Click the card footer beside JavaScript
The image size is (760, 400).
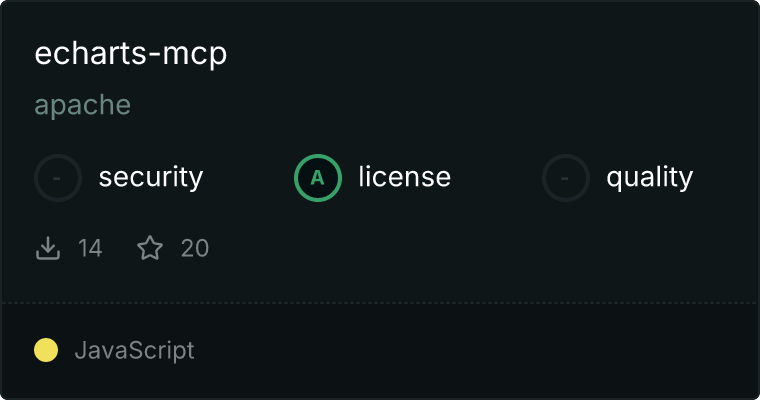pyautogui.click(x=475, y=351)
